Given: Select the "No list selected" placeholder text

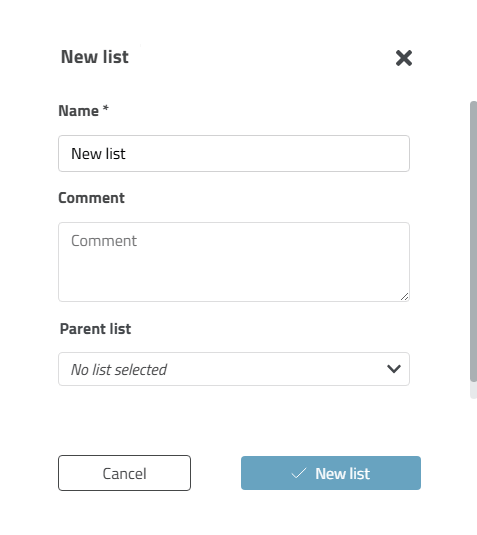Looking at the screenshot, I should [119, 370].
